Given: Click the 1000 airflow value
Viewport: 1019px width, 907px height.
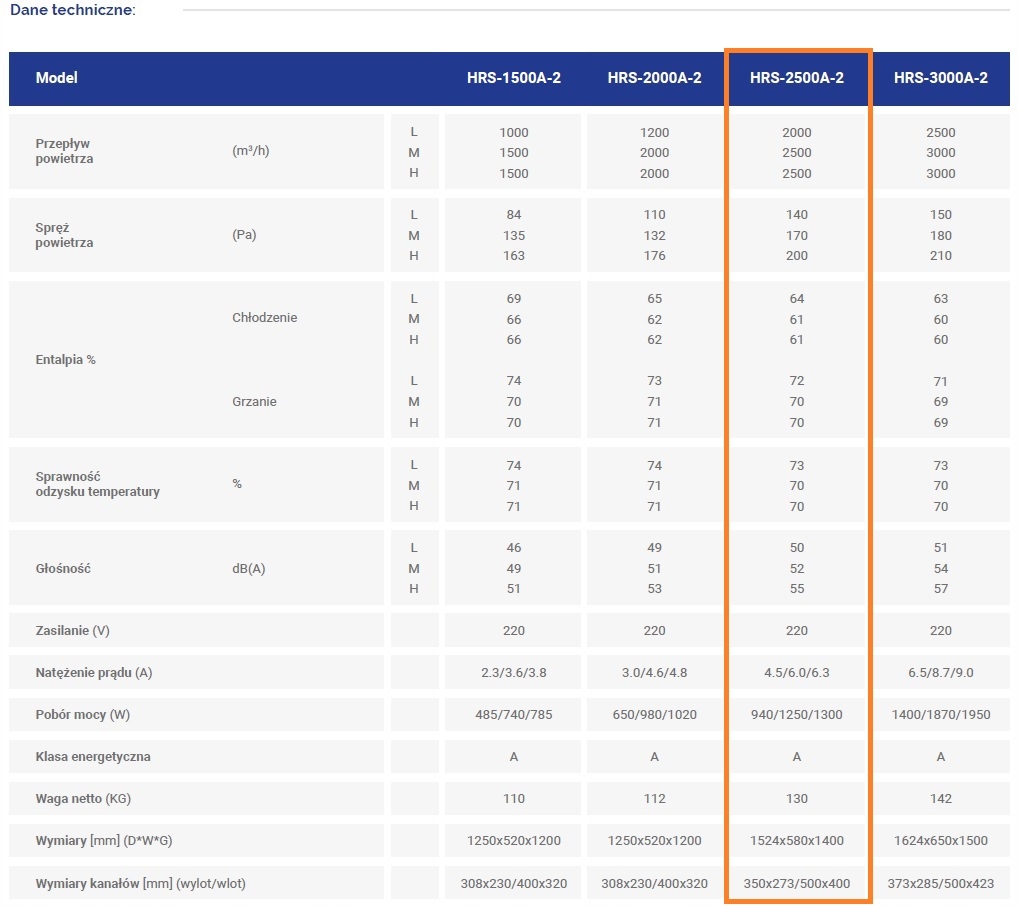Looking at the screenshot, I should pos(513,133).
